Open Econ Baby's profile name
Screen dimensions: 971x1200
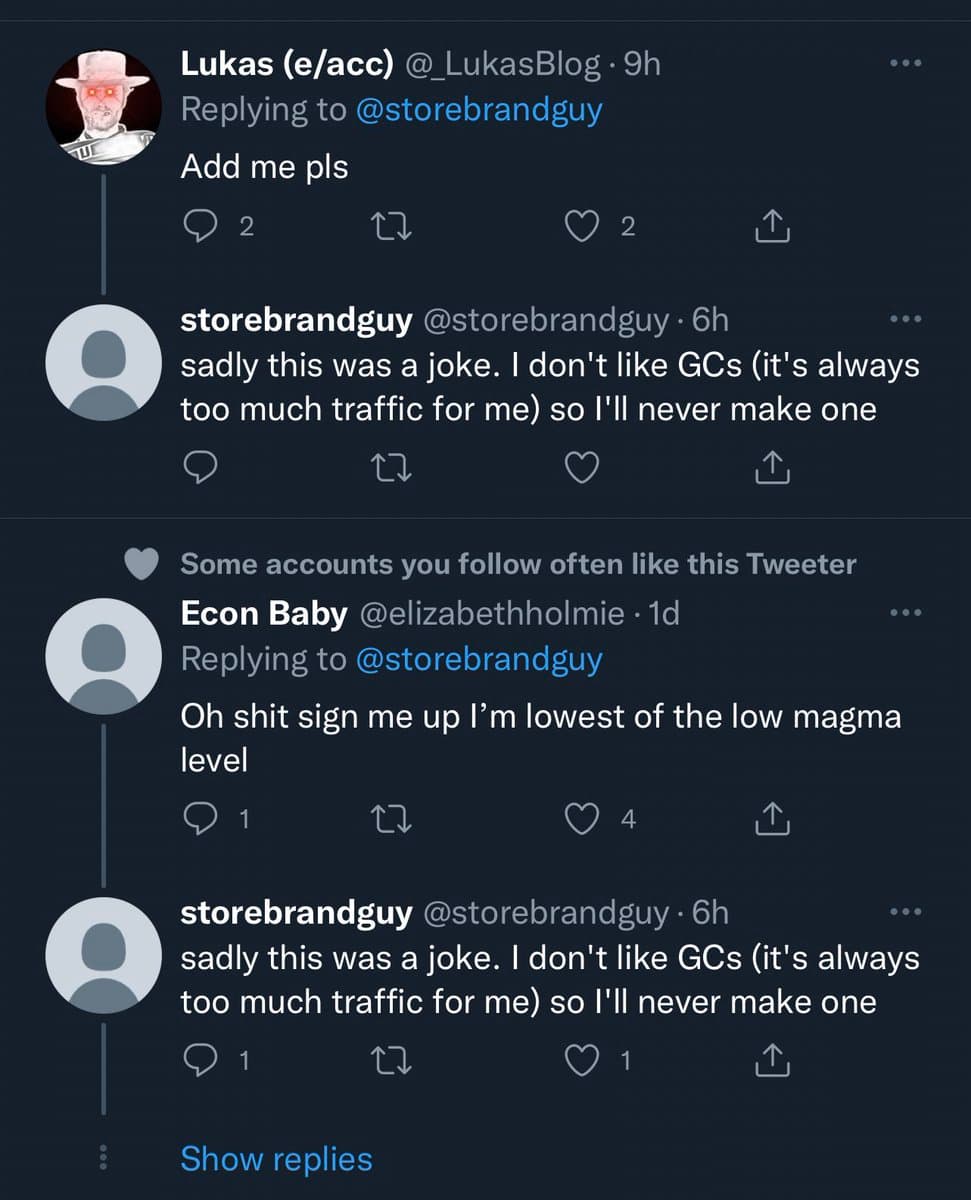point(263,613)
